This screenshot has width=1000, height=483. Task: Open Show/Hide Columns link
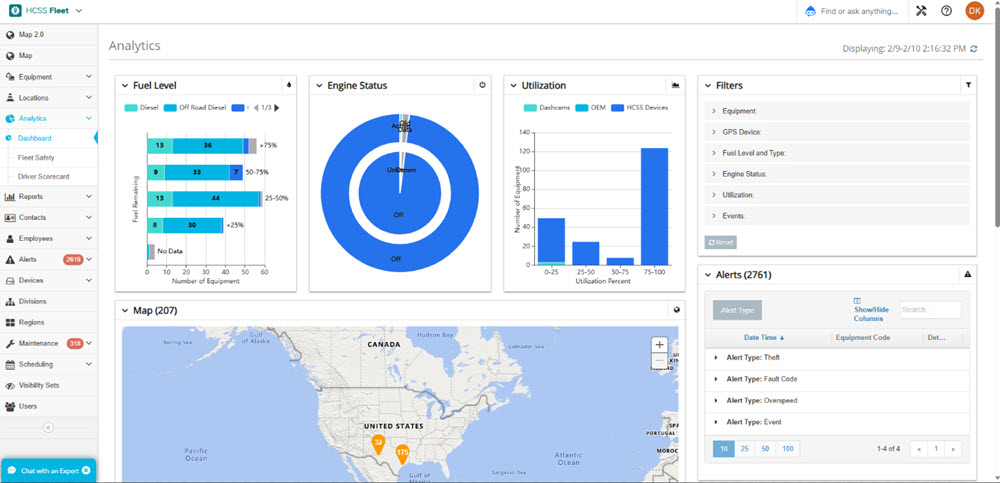[871, 309]
